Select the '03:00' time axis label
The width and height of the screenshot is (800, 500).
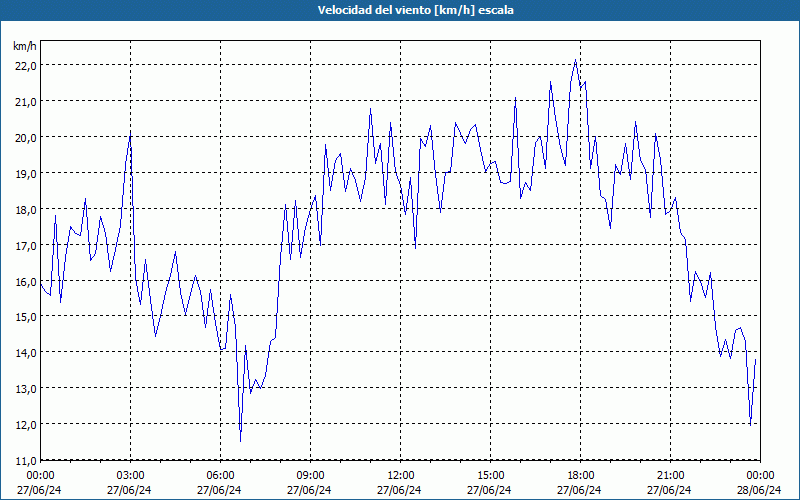(x=130, y=475)
